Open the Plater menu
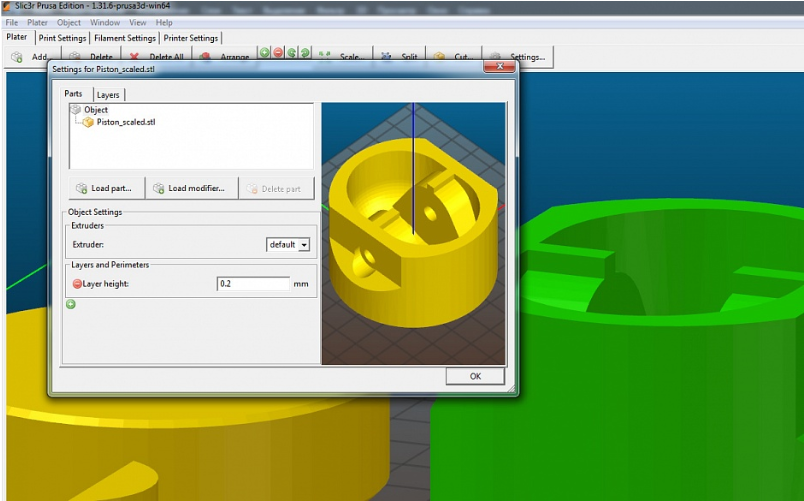This screenshot has height=501, width=804. 37,23
